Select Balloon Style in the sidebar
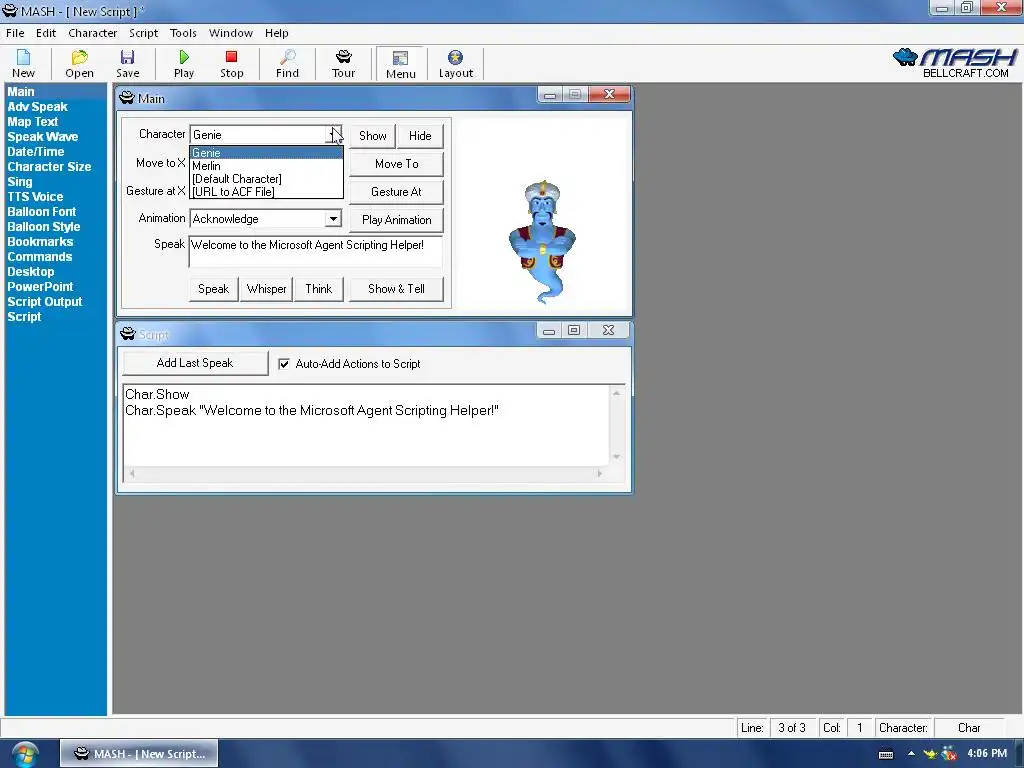This screenshot has width=1024, height=768. (44, 227)
